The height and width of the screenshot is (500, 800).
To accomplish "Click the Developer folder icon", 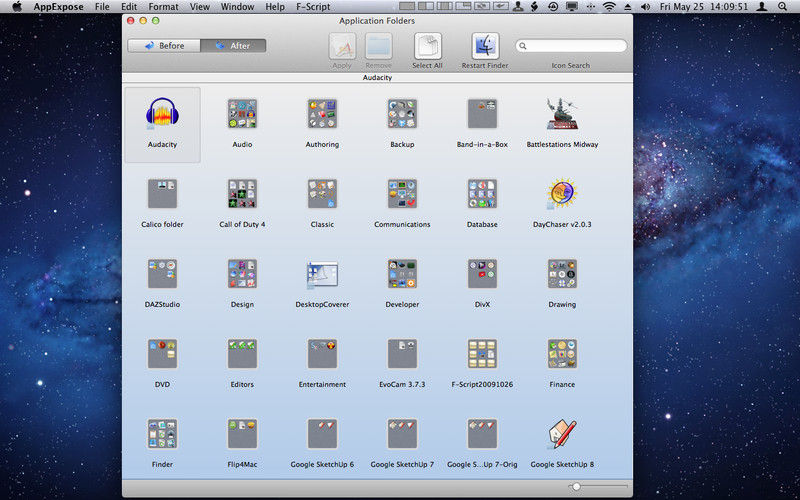I will point(402,273).
